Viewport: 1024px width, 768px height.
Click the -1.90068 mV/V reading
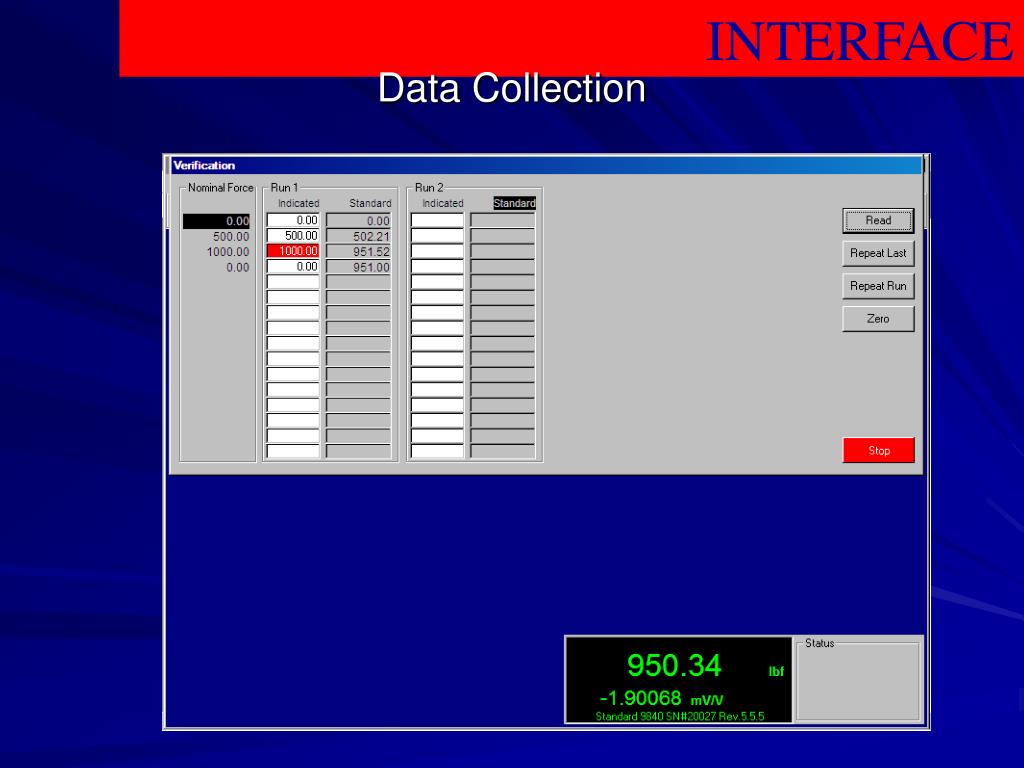[x=661, y=698]
